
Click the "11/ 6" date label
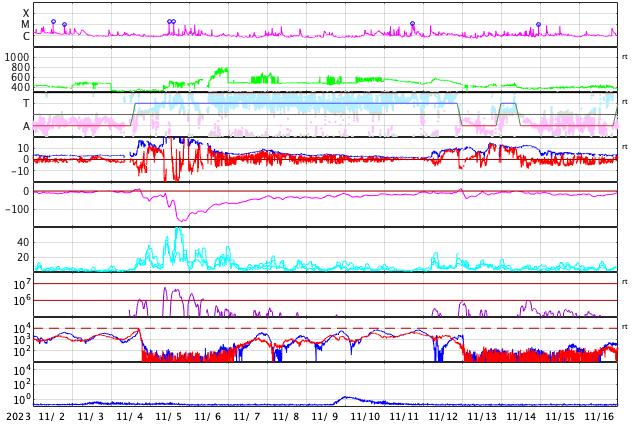click(x=208, y=416)
